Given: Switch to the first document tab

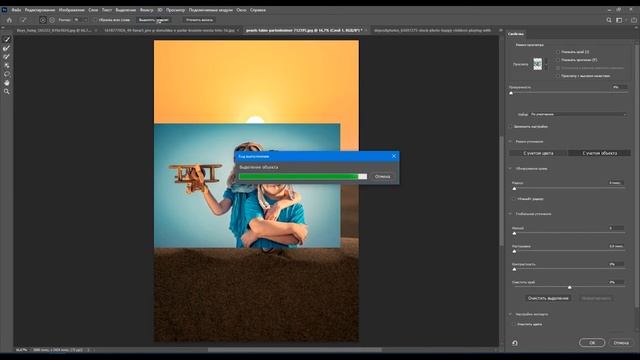Looking at the screenshot, I should coord(56,30).
